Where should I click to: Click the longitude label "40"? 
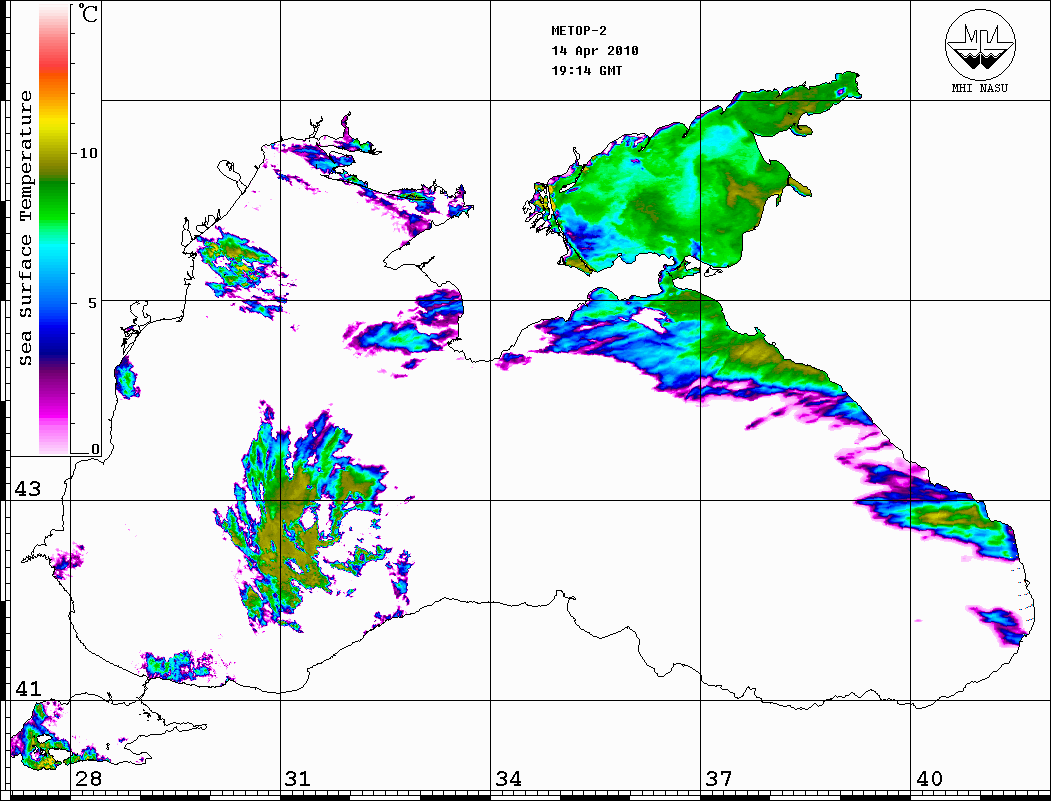pos(929,778)
